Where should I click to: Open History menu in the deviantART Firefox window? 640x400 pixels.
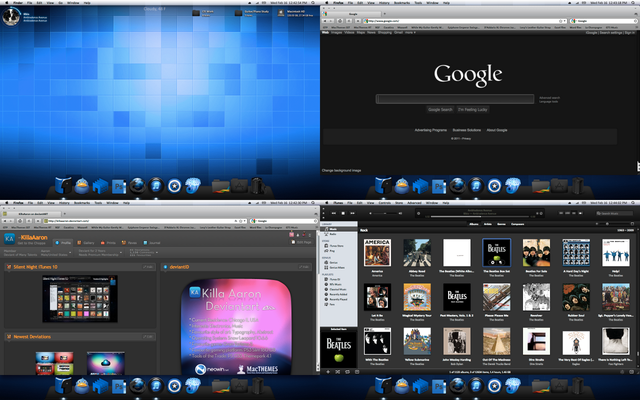64,202
